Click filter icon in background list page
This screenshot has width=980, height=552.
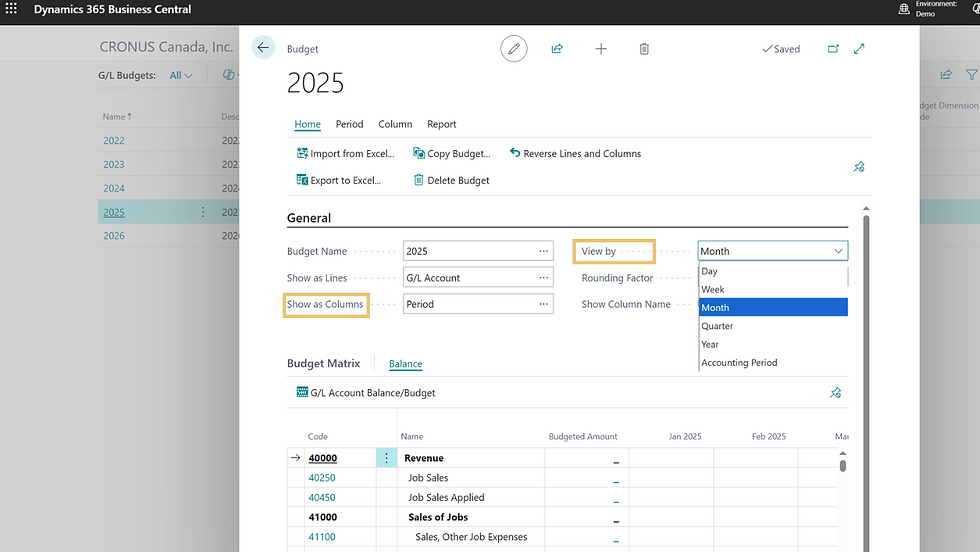(972, 75)
